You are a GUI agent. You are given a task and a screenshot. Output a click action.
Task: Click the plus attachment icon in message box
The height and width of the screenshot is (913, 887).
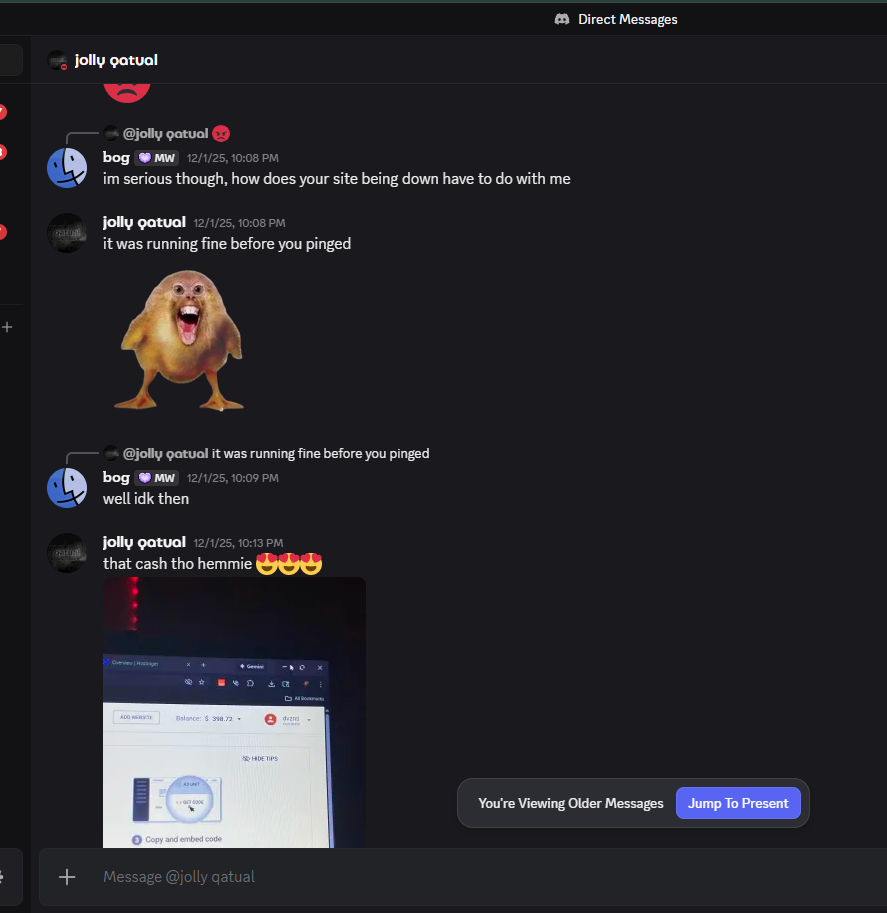click(67, 876)
